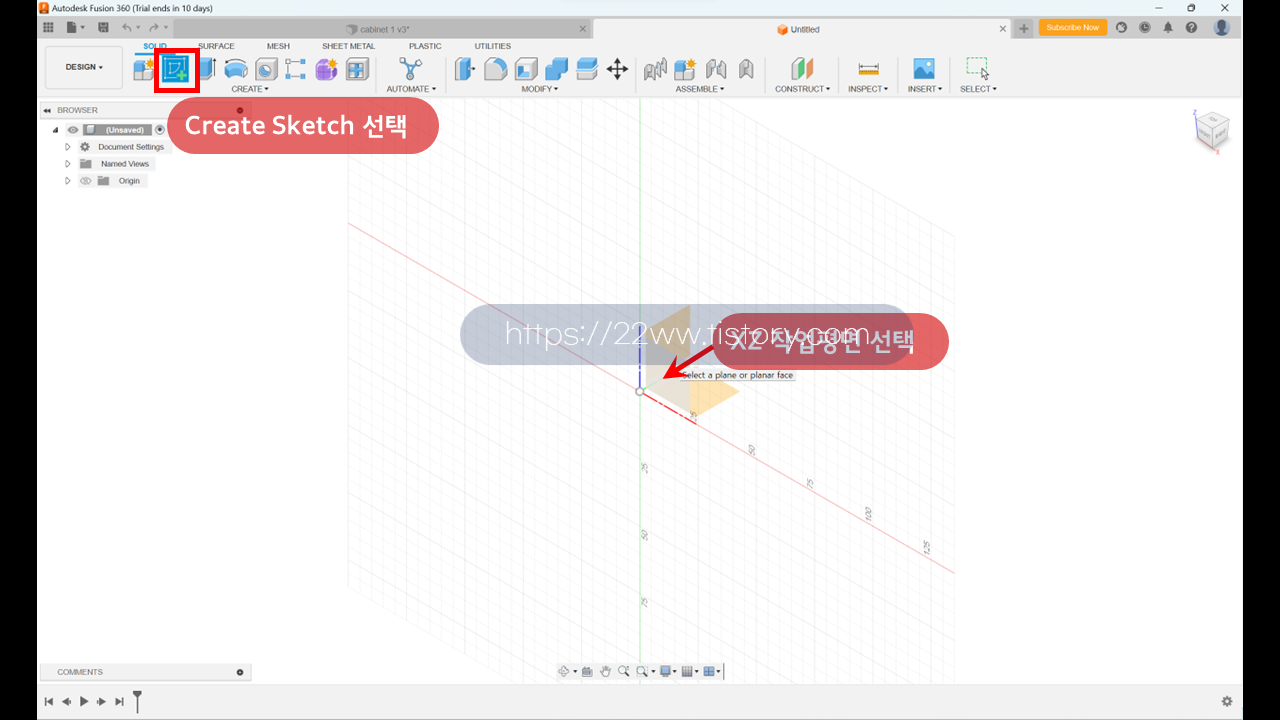The image size is (1280, 720).
Task: Open the ASSEMBLE dropdown menu
Action: click(700, 89)
